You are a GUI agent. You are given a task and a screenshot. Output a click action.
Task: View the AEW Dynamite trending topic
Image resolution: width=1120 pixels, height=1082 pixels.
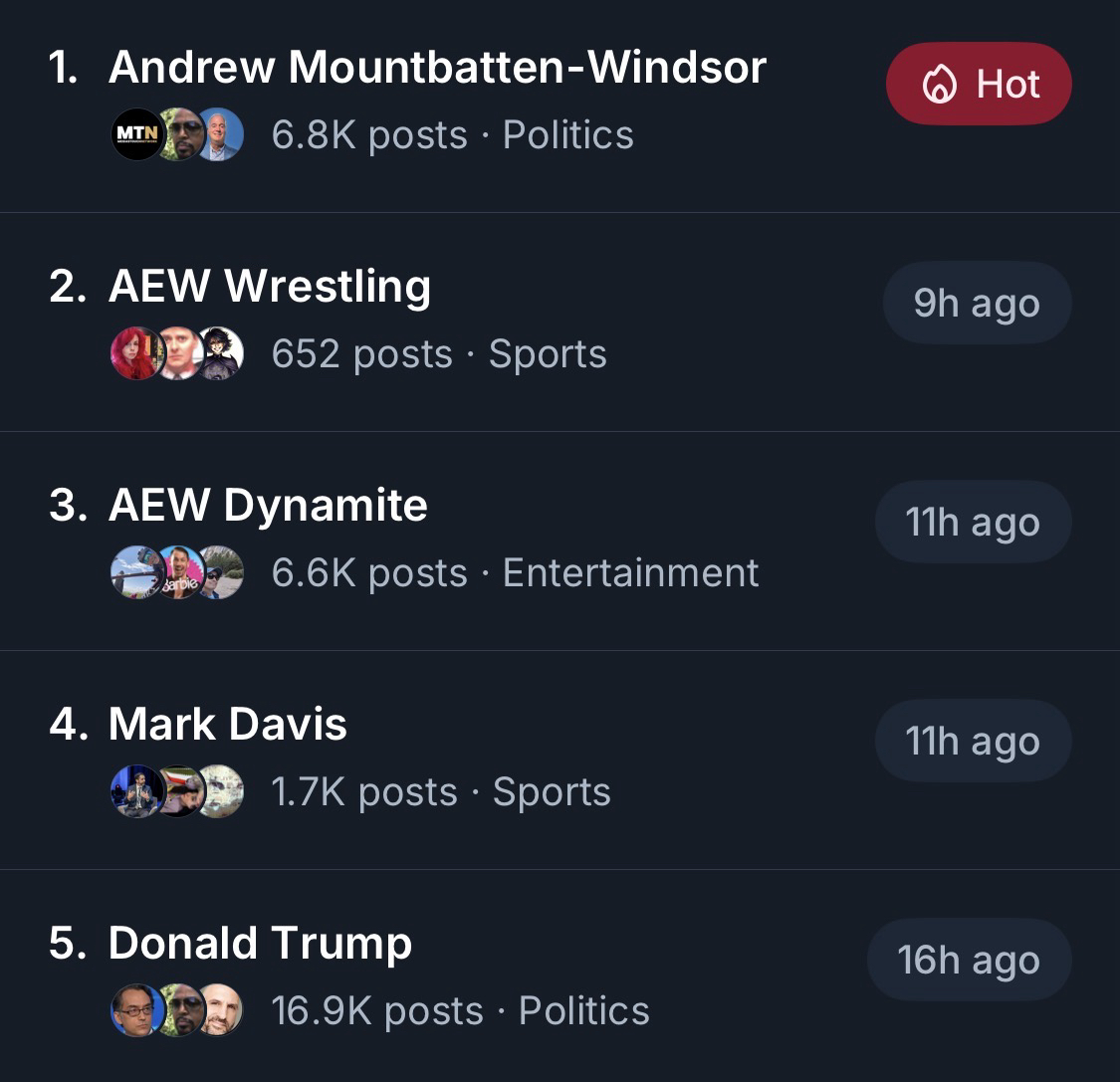point(268,506)
